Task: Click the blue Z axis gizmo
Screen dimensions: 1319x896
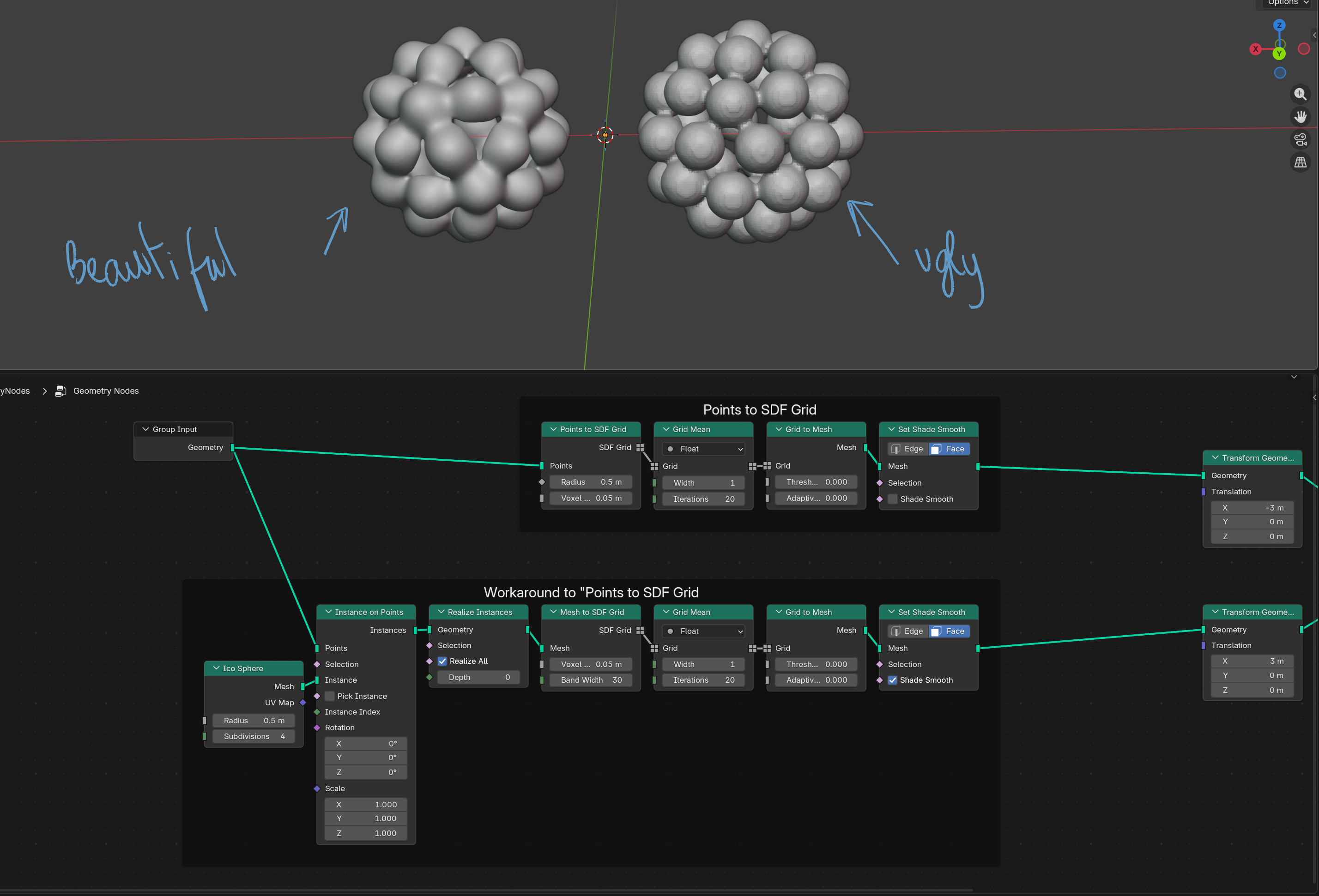Action: click(1279, 25)
